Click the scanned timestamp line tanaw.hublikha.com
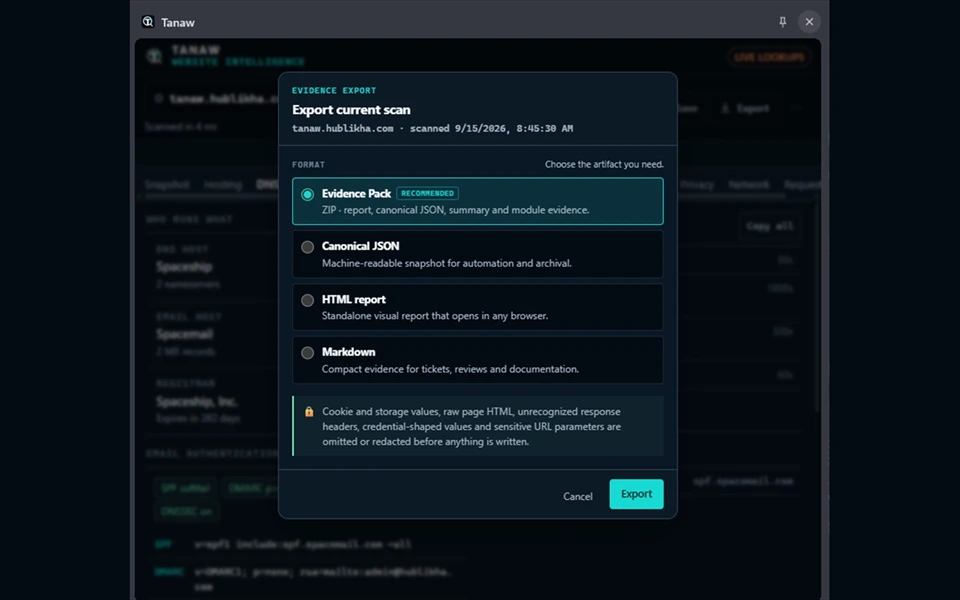The height and width of the screenshot is (600, 960). (x=432, y=129)
